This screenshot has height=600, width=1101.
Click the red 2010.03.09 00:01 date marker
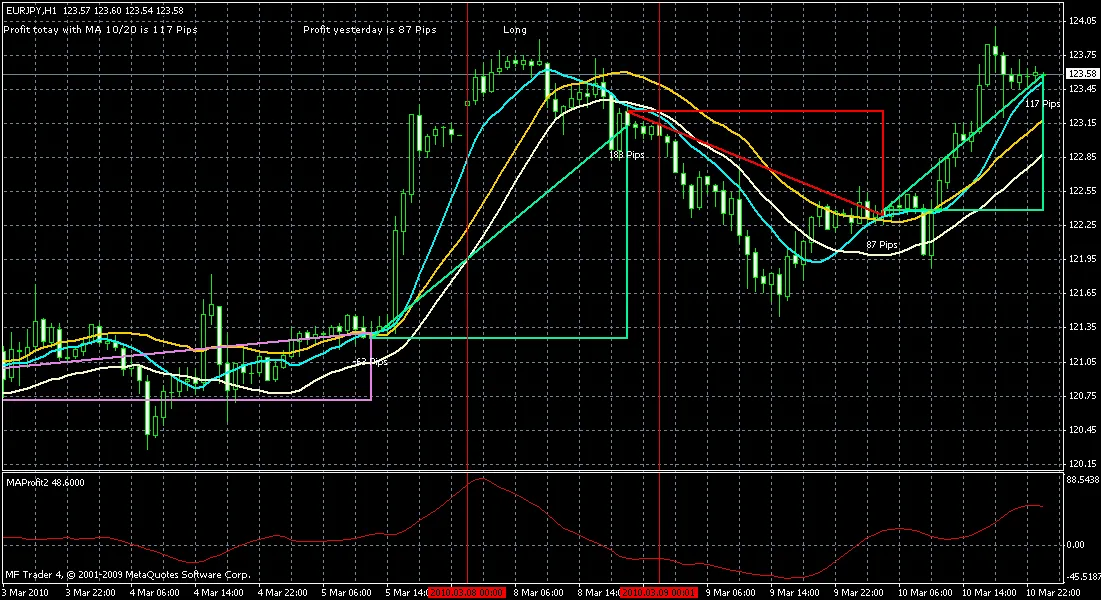pos(658,592)
